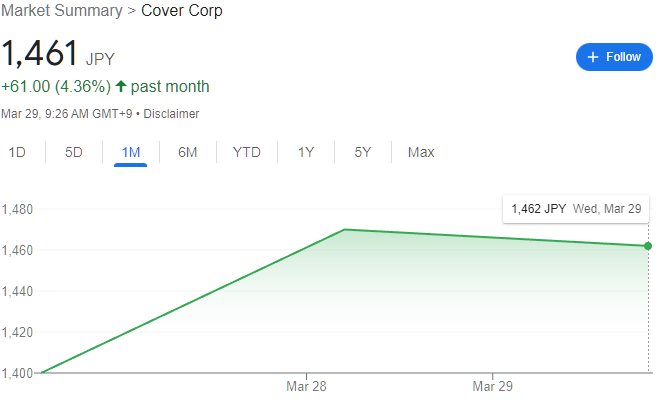Click the Mar 29 axis label
This screenshot has width=668, height=400.
coord(492,386)
